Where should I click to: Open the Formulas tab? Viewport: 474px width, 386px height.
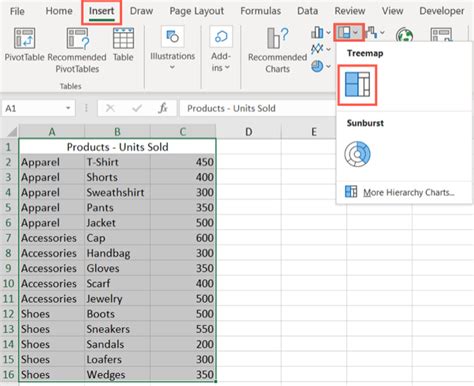tap(261, 11)
